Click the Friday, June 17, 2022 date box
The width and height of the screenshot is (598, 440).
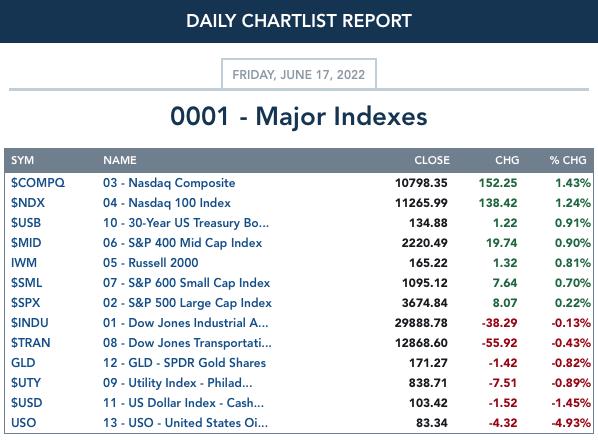(299, 74)
